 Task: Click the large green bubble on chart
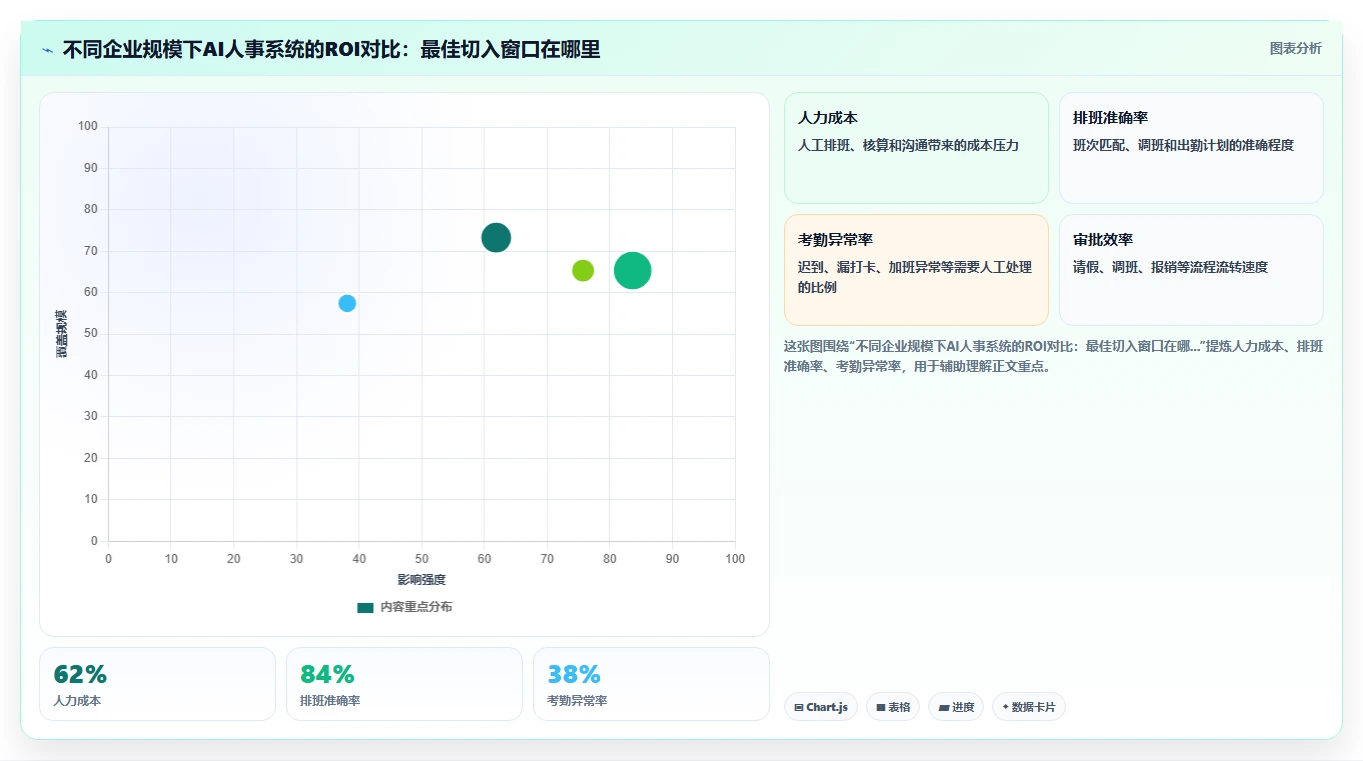[x=632, y=270]
